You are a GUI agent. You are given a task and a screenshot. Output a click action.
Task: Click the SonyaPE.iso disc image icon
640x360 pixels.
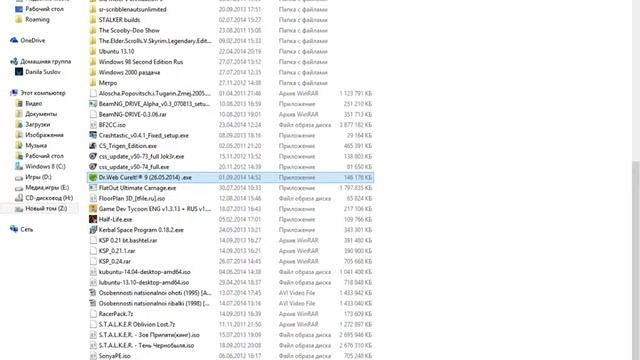coord(93,356)
